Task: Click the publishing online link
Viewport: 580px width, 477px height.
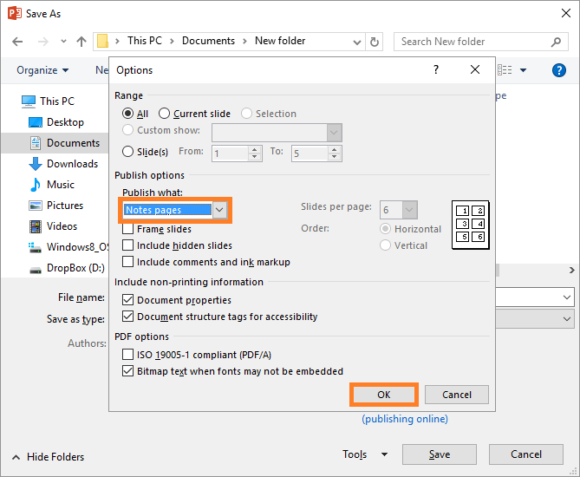Action: coord(405,419)
